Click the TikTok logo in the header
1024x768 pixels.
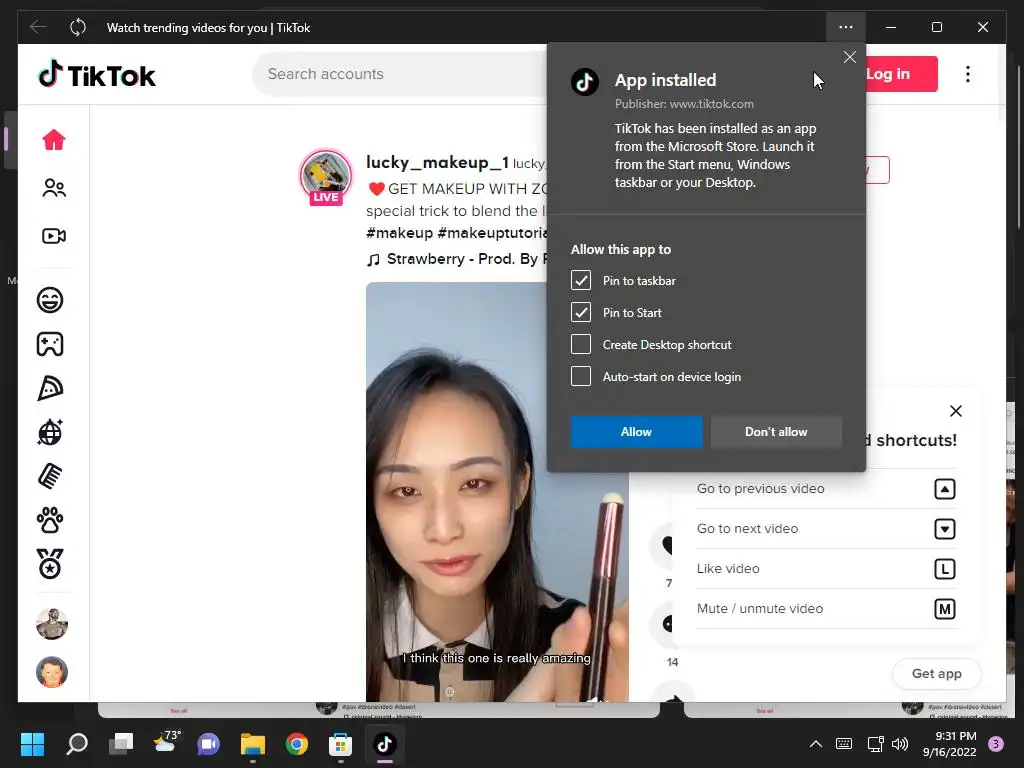(97, 75)
